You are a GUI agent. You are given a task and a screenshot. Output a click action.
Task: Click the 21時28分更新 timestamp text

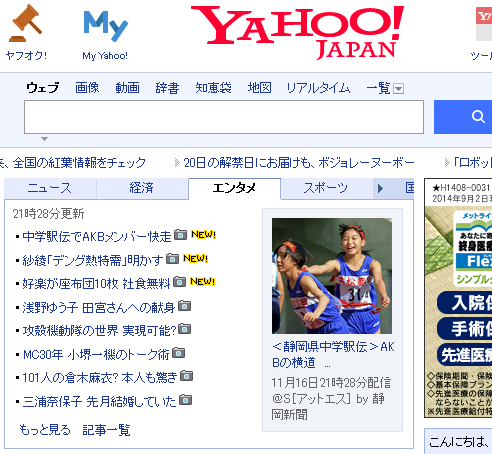pyautogui.click(x=48, y=214)
